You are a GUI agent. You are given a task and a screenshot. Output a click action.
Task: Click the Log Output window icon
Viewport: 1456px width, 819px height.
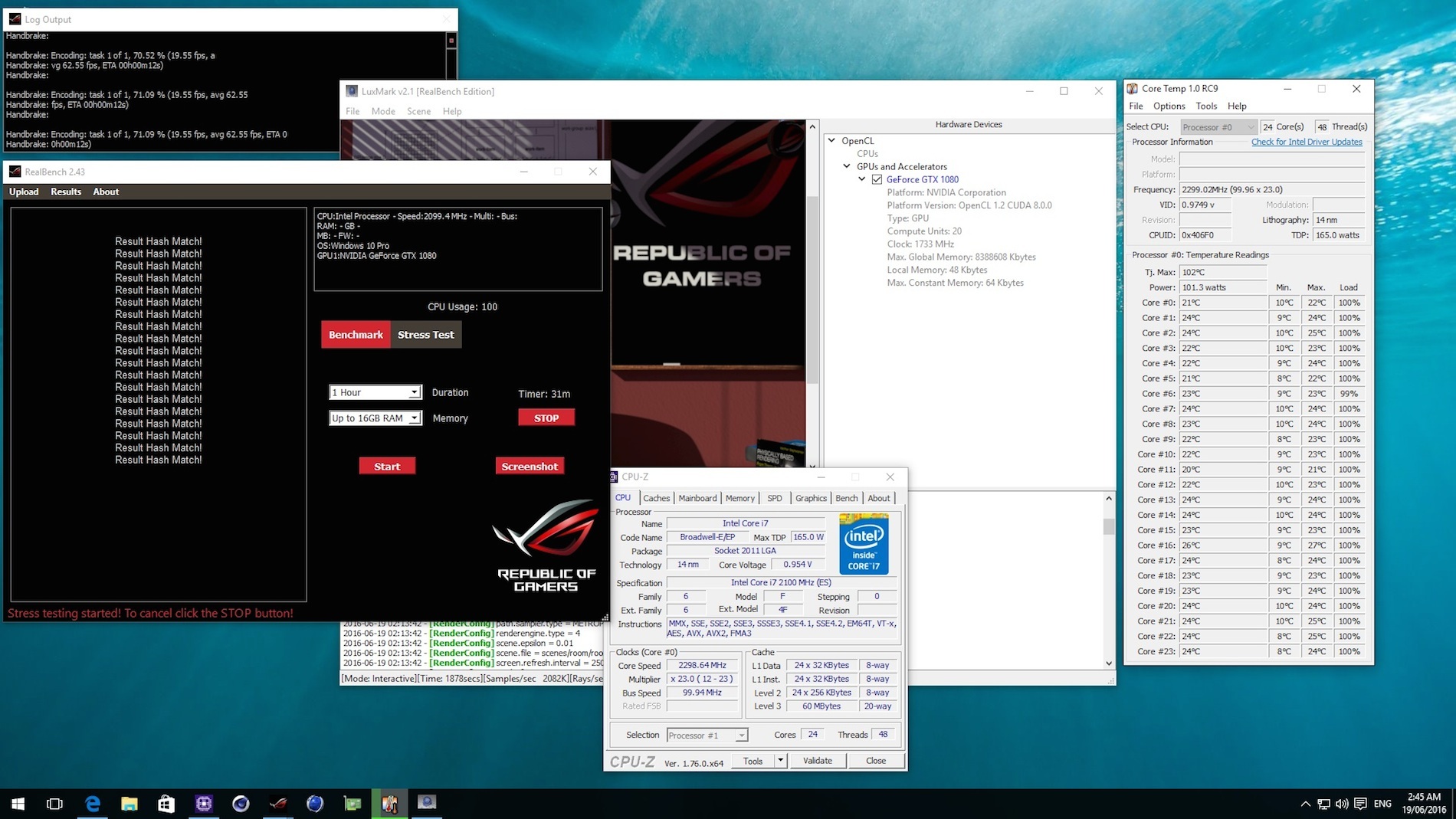[x=15, y=19]
